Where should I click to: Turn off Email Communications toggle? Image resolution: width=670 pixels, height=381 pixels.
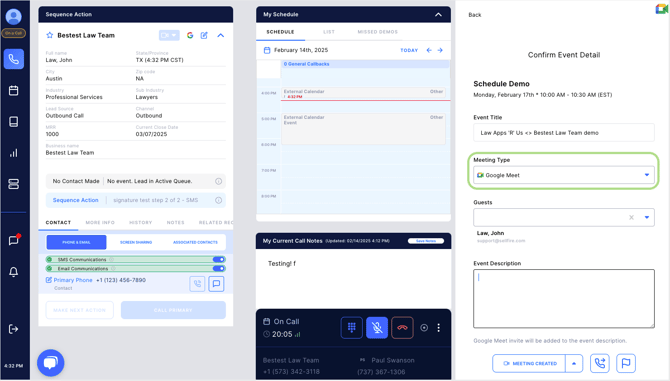point(219,269)
